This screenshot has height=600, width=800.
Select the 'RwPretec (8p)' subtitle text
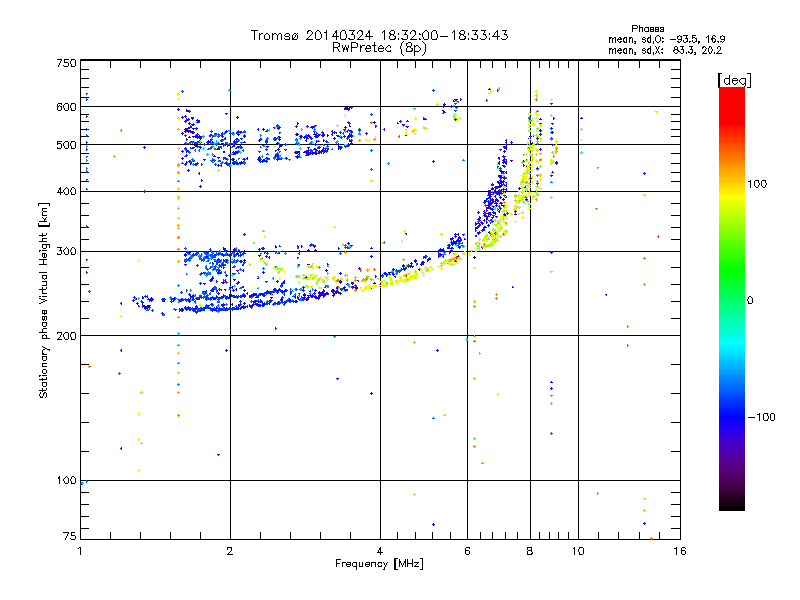(379, 48)
